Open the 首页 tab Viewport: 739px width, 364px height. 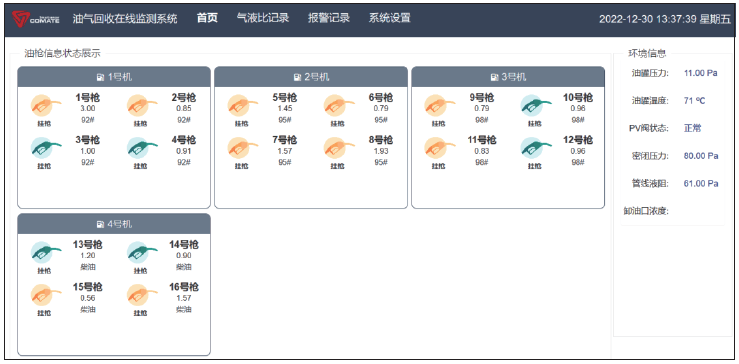207,18
